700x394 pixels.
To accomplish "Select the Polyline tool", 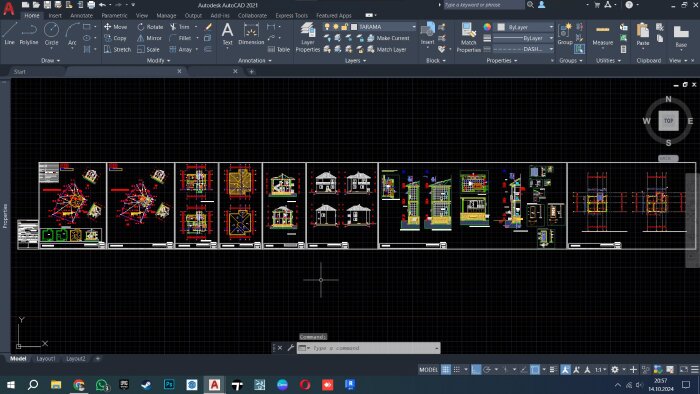I will pyautogui.click(x=29, y=33).
